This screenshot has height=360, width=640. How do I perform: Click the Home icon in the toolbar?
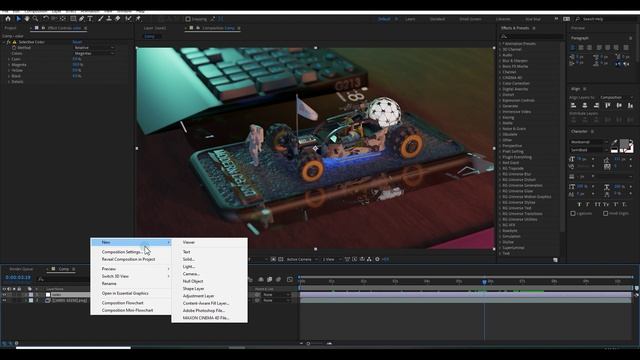[8, 19]
